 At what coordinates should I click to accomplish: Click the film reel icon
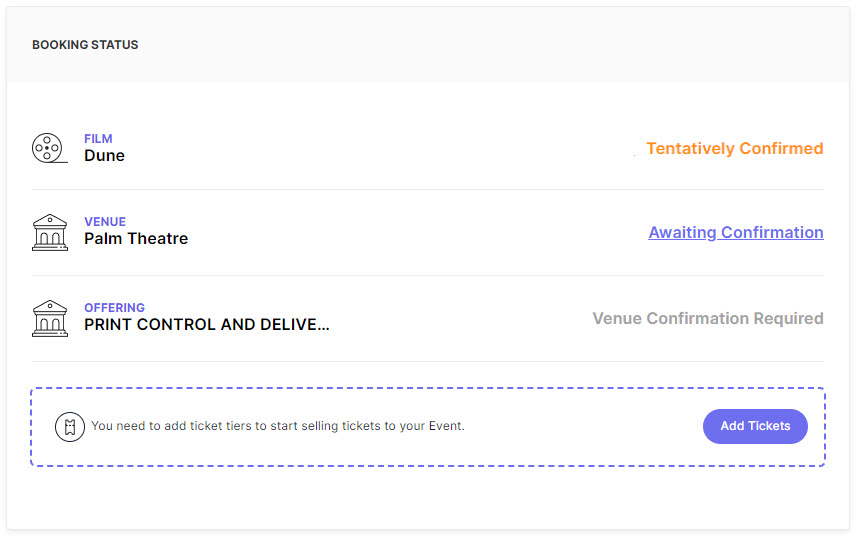(47, 148)
